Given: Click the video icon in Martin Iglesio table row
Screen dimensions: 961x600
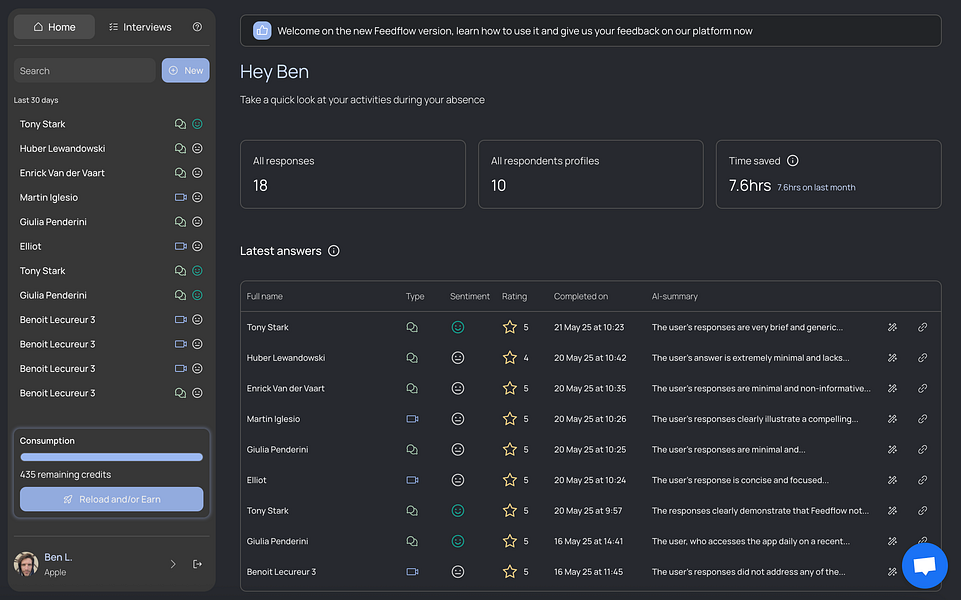Looking at the screenshot, I should tap(412, 419).
